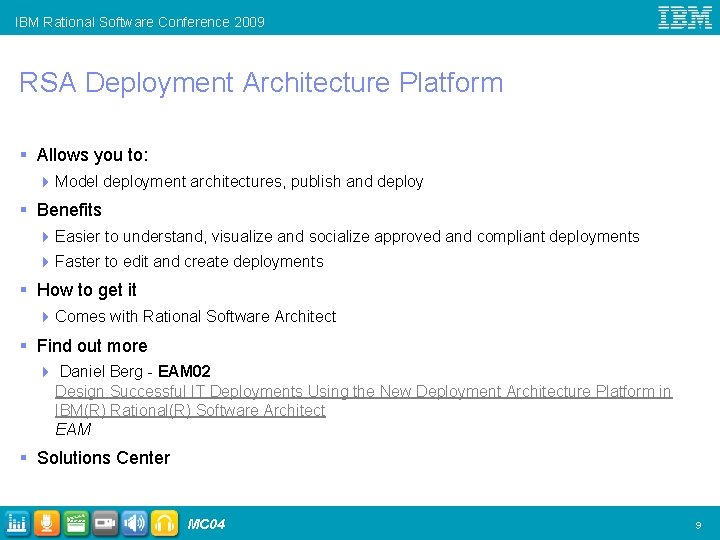Click the IBM logo

tap(685, 17)
